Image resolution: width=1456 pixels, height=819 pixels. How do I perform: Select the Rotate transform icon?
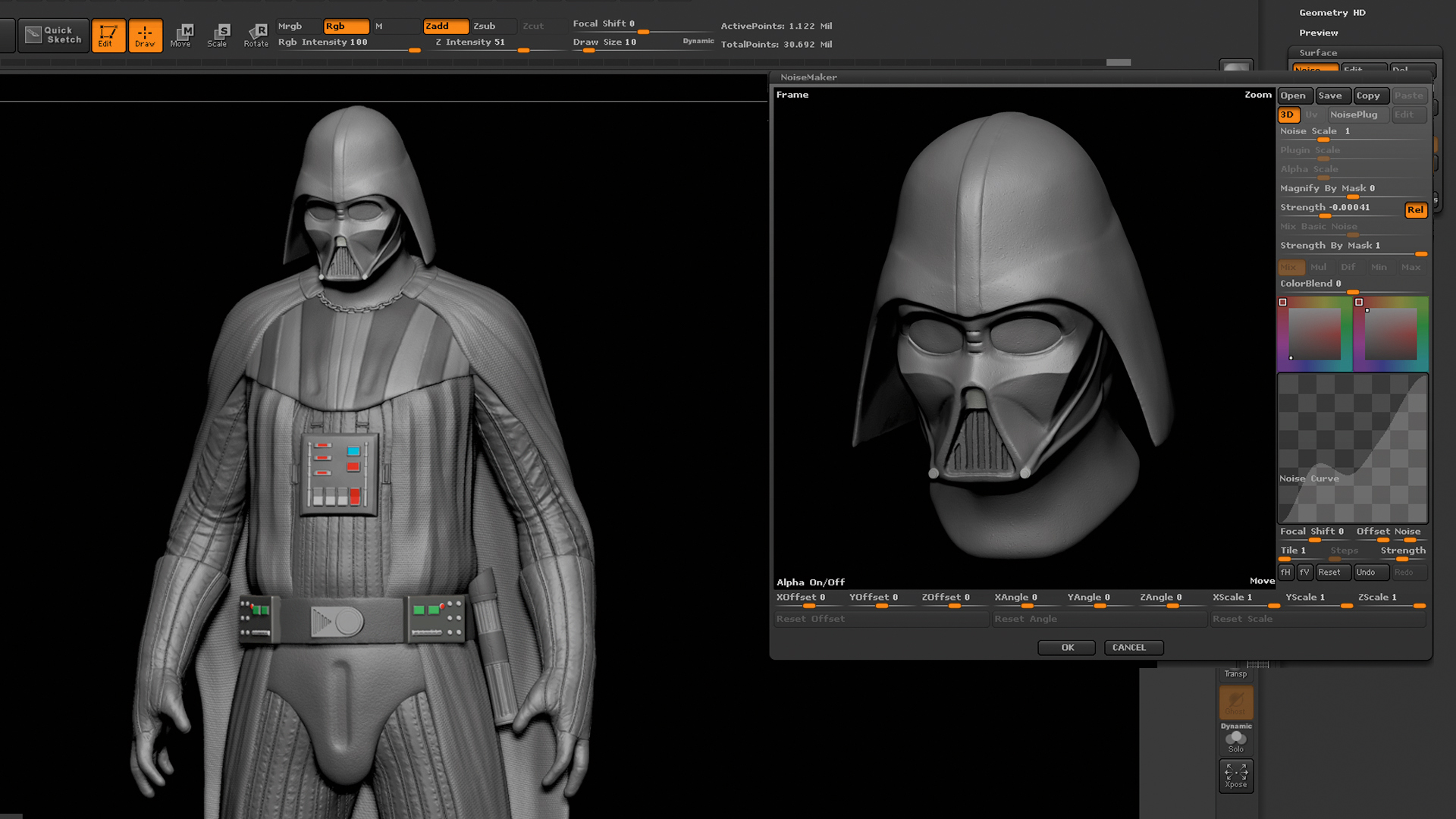[x=256, y=35]
